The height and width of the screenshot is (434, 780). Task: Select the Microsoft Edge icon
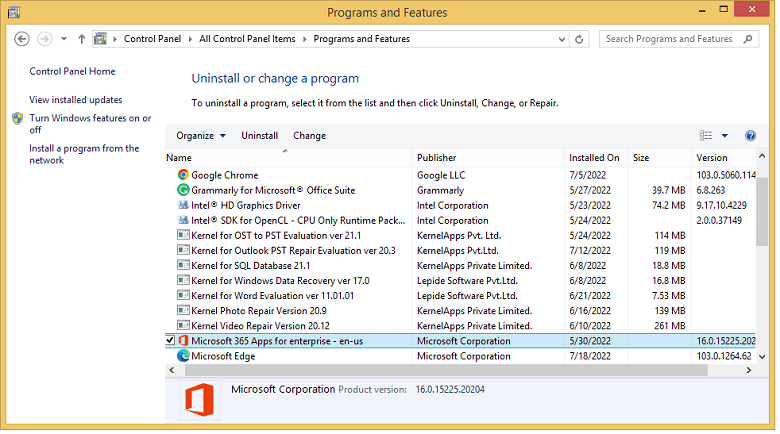[183, 355]
